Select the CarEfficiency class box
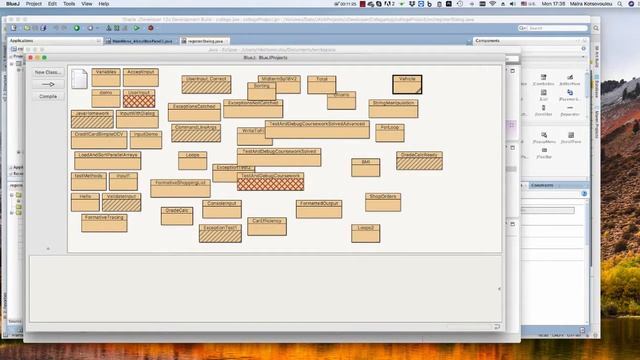 [x=267, y=227]
